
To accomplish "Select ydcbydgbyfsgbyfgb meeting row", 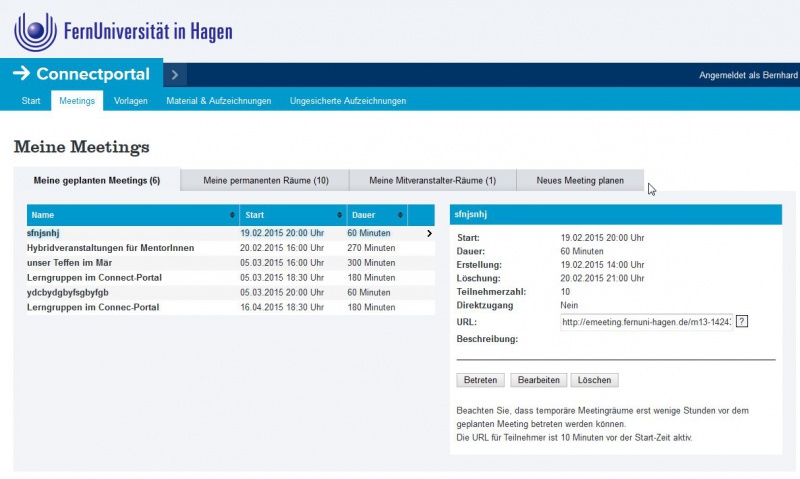I will point(231,292).
